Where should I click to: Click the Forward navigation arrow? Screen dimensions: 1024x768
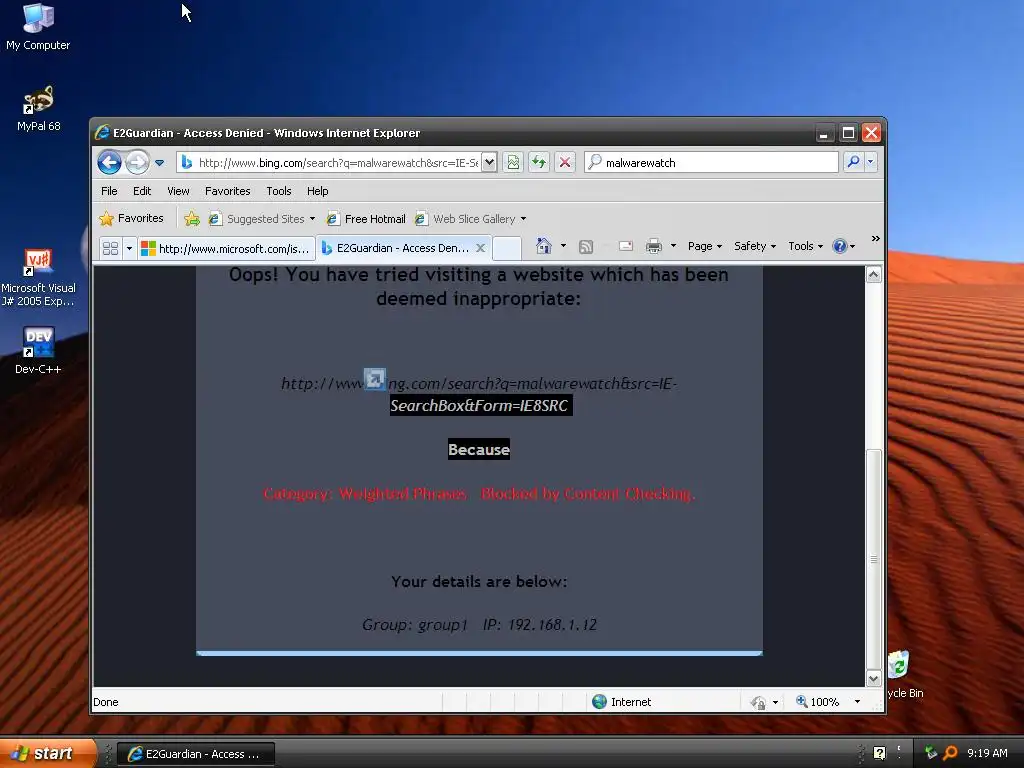tap(137, 162)
